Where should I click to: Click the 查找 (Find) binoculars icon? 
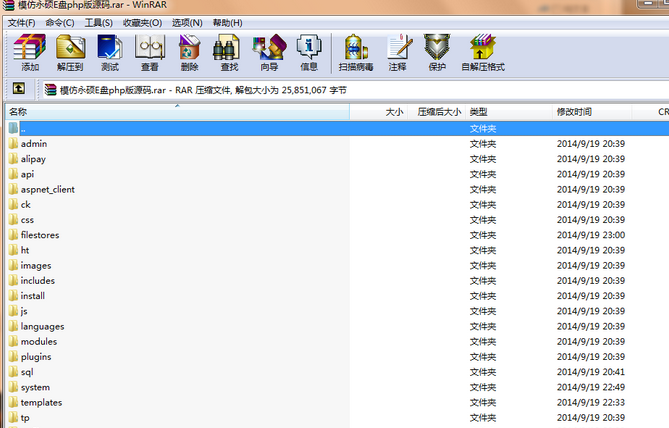pos(229,52)
